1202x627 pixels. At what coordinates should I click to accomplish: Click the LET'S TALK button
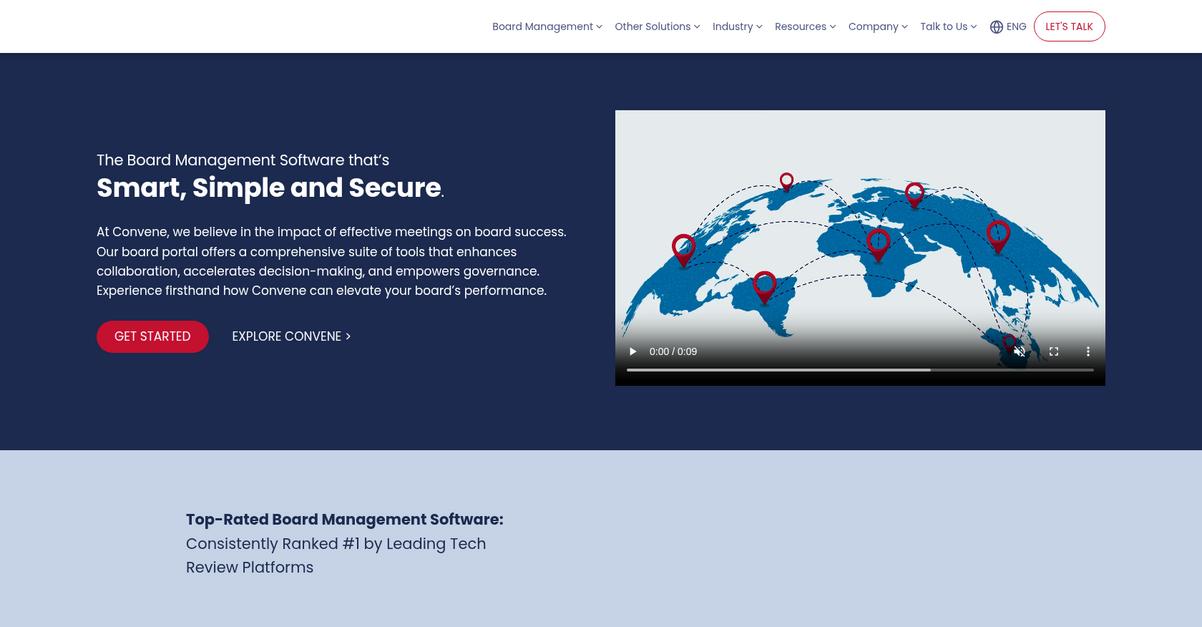point(1069,27)
